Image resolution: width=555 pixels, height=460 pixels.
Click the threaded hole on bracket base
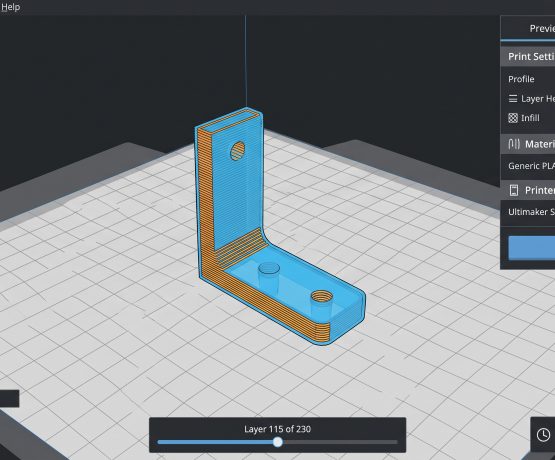pos(322,296)
